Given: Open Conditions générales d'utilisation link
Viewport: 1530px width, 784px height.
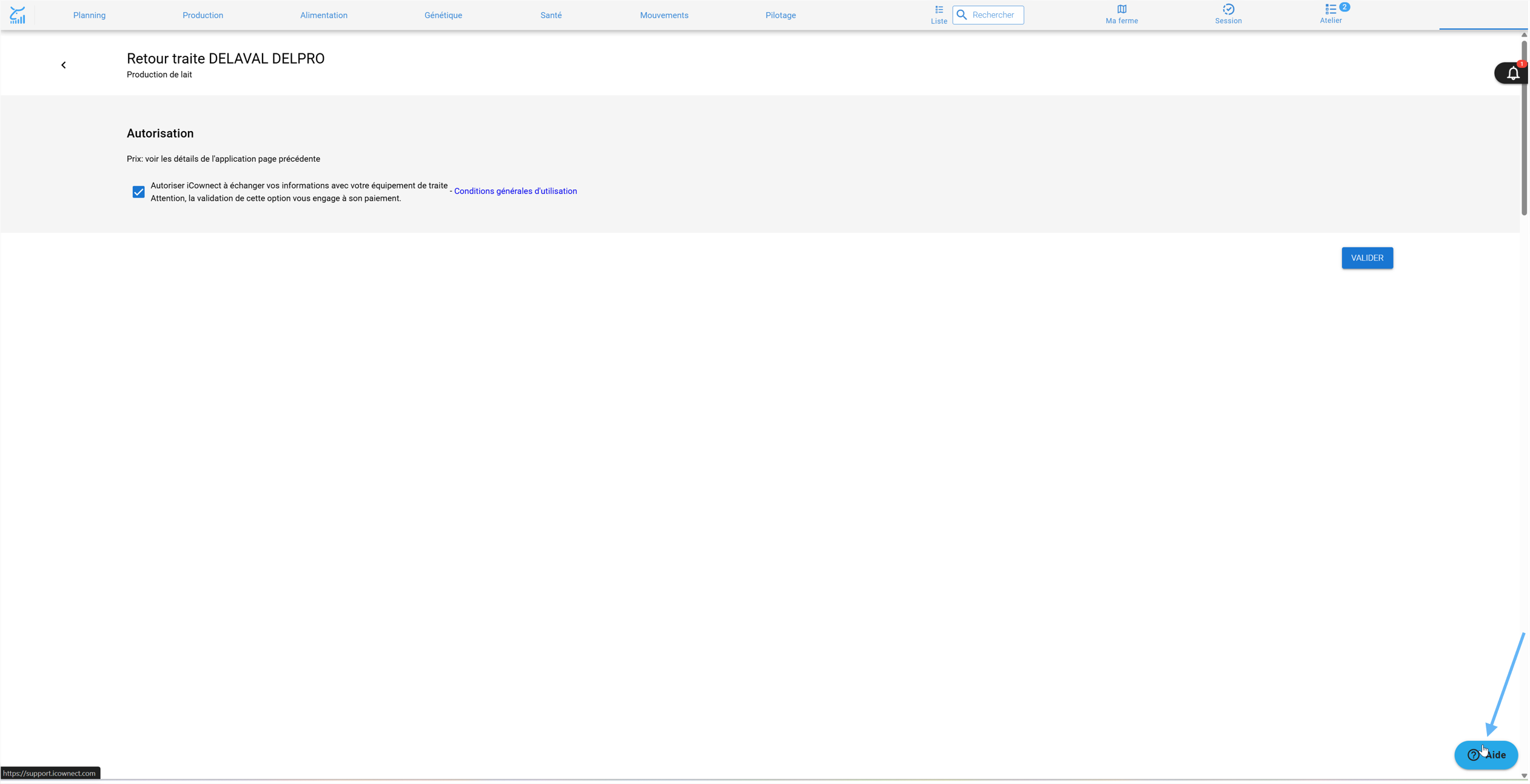Looking at the screenshot, I should pos(515,191).
